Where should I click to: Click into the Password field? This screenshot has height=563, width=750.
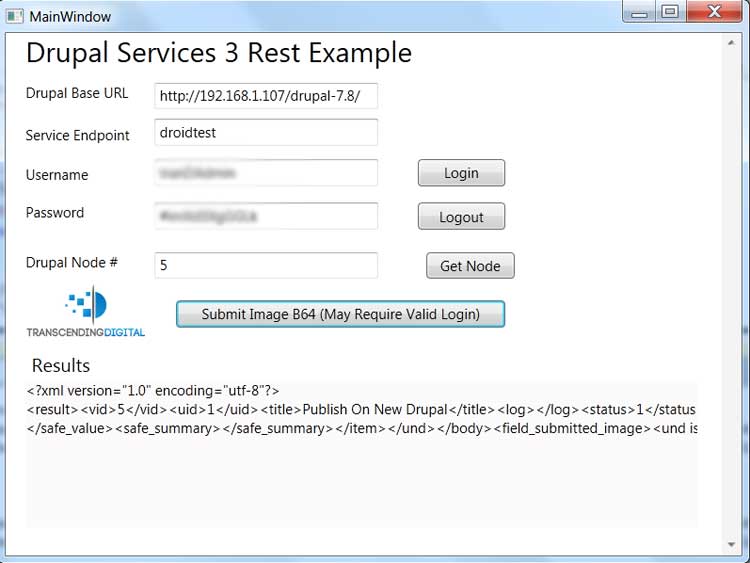click(266, 216)
